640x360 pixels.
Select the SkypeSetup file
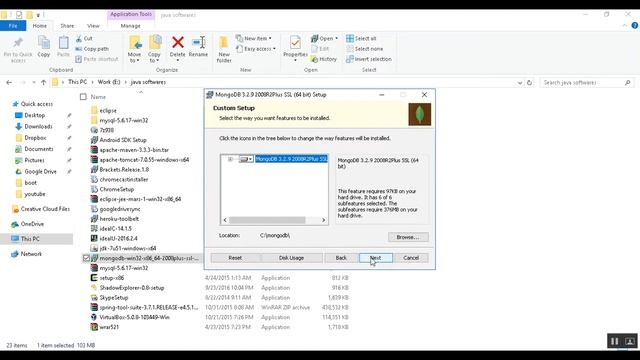113,298
